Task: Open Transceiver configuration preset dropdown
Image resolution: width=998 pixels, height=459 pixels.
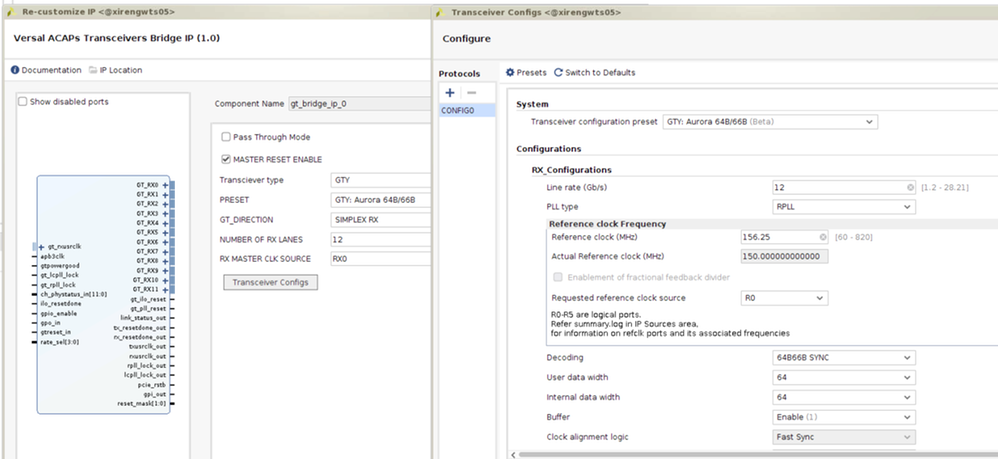Action: click(770, 122)
